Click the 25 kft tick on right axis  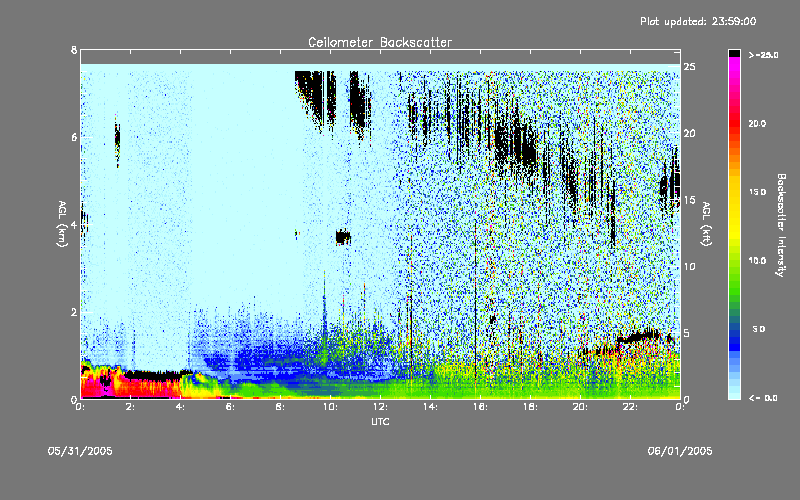click(689, 67)
